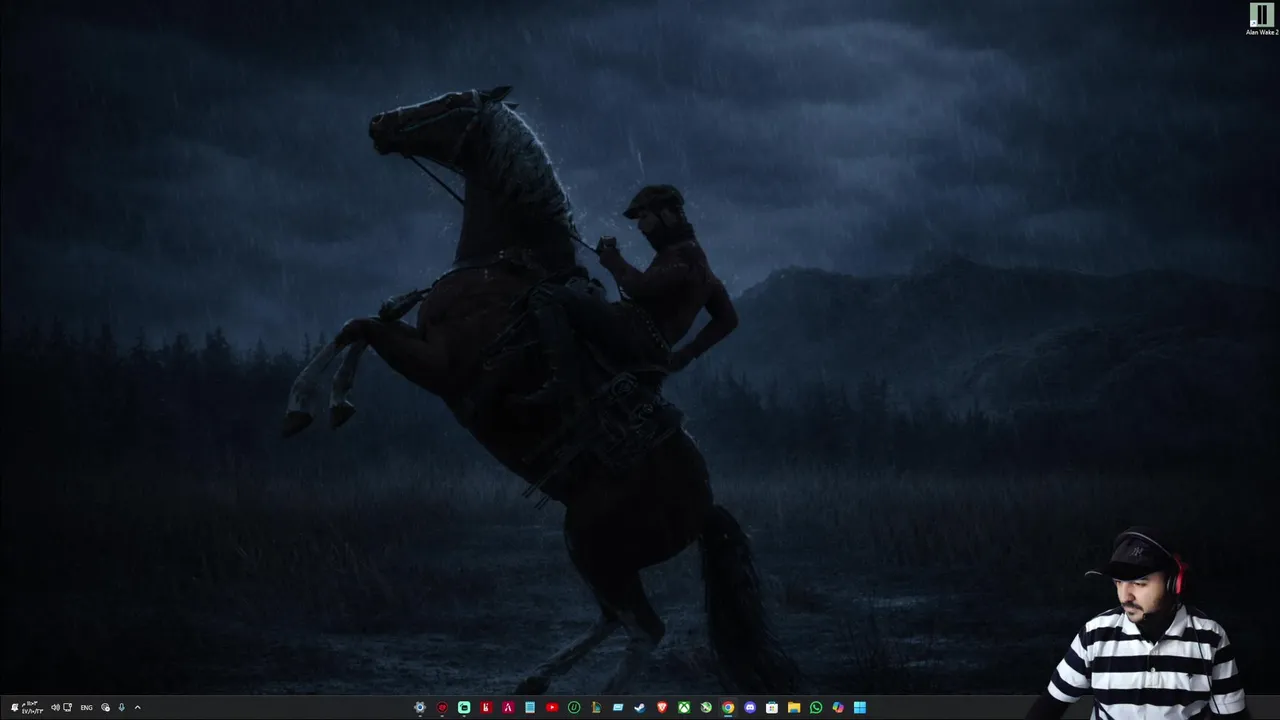Open Copilot icon on the taskbar
Viewport: 1280px width, 720px height.
838,707
